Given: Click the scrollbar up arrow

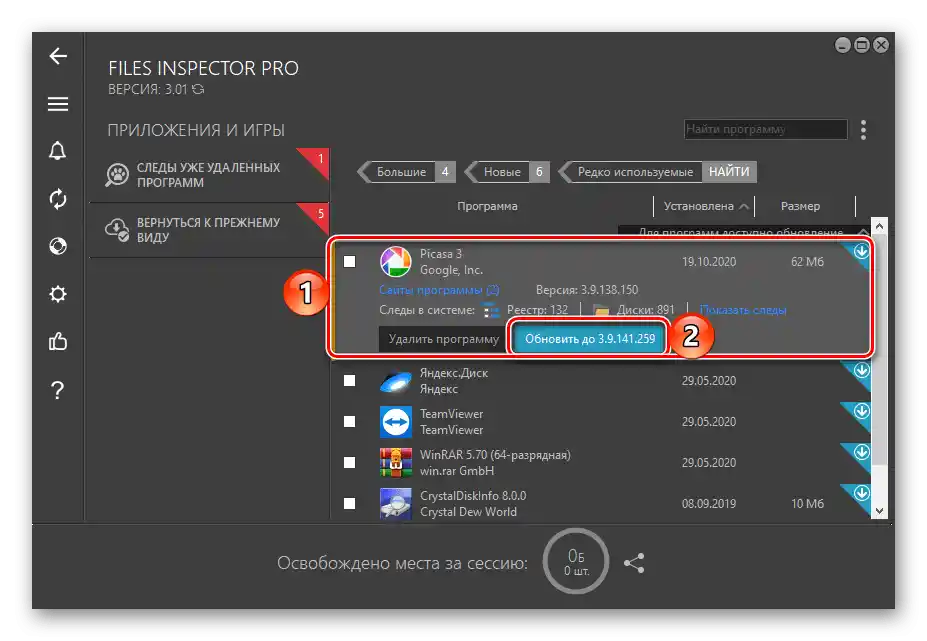Looking at the screenshot, I should (x=879, y=226).
